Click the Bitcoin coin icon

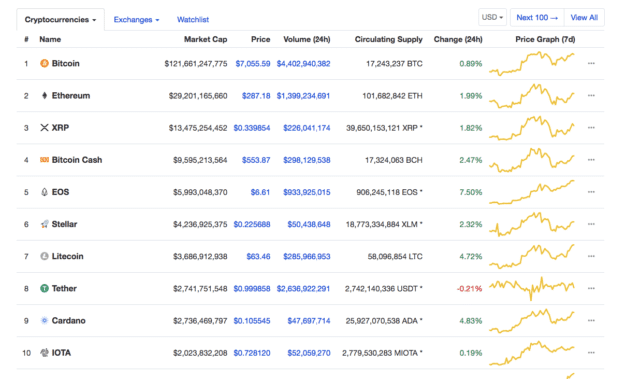click(x=44, y=63)
